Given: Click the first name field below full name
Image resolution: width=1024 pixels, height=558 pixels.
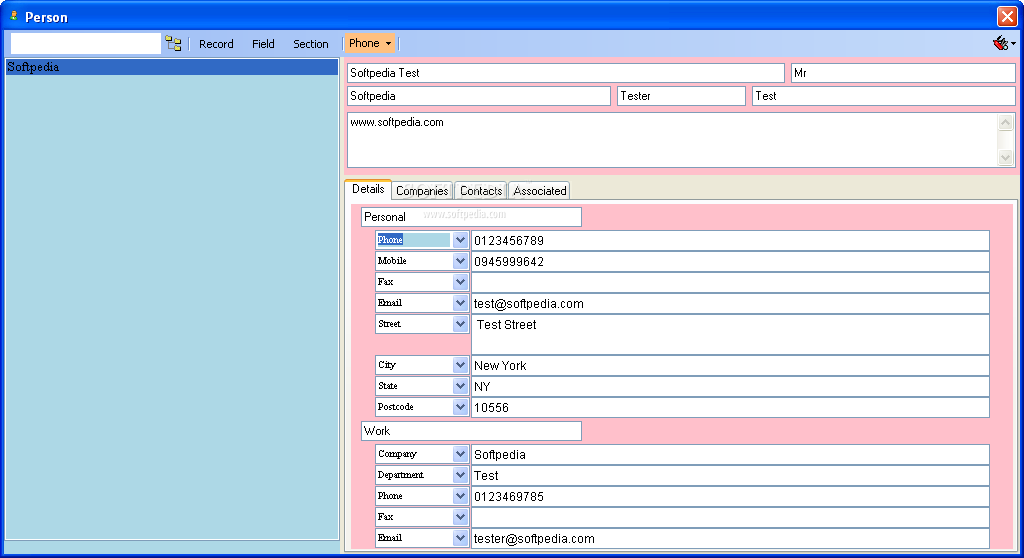Looking at the screenshot, I should tap(479, 96).
